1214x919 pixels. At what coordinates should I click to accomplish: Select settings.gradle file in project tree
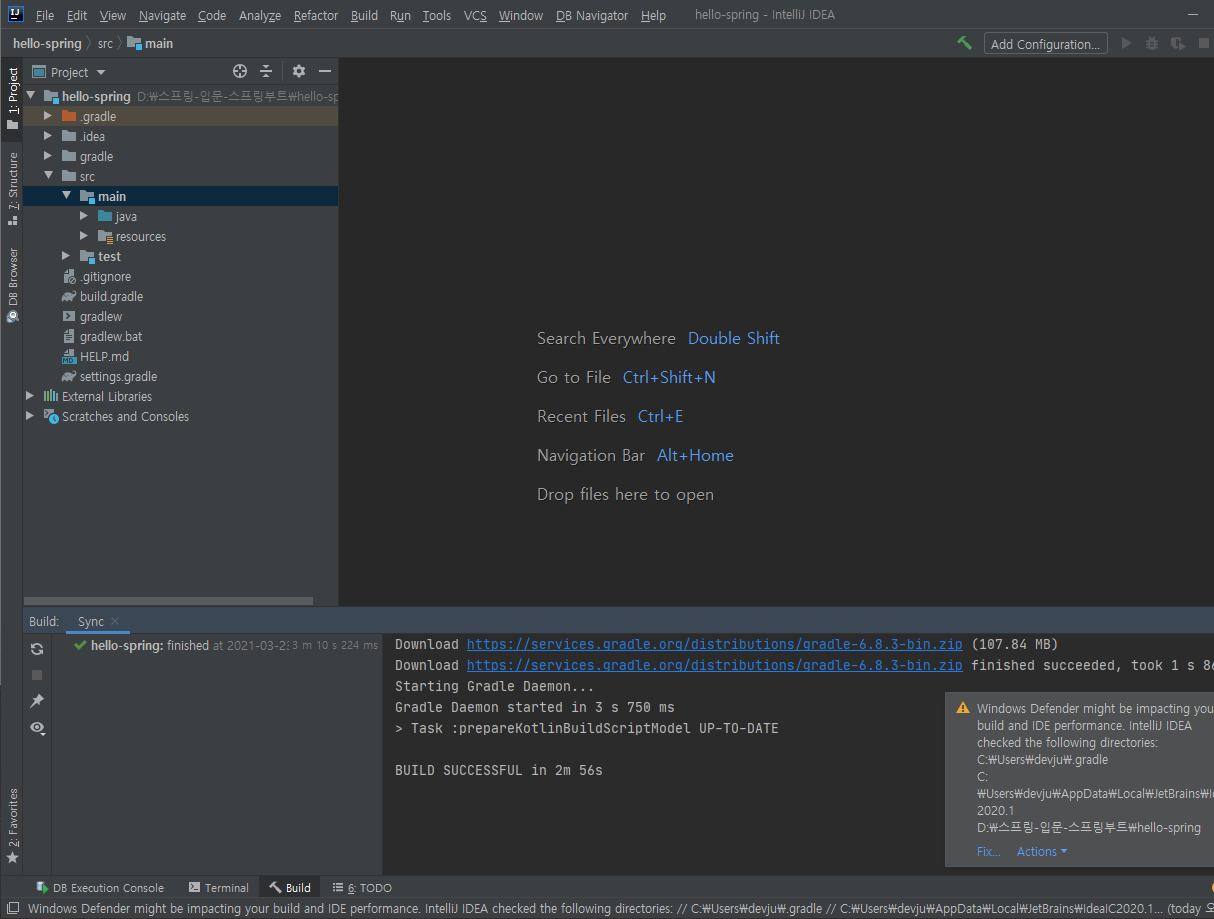pos(118,376)
